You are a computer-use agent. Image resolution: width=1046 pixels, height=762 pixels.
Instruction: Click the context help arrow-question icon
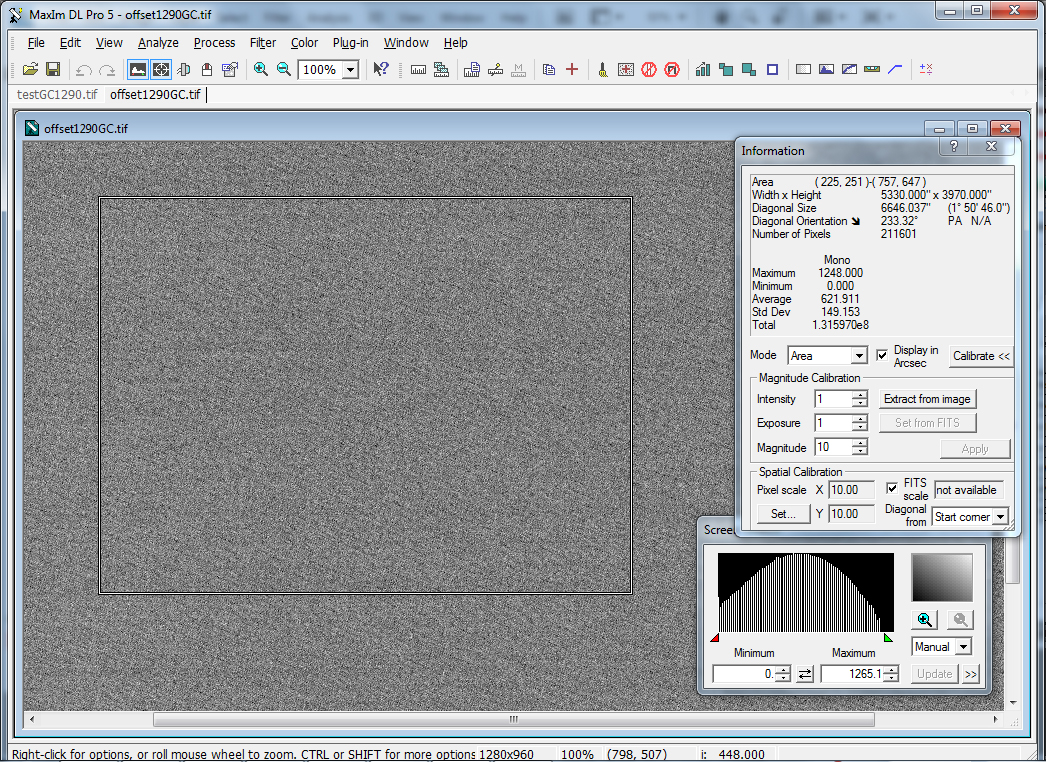[381, 69]
